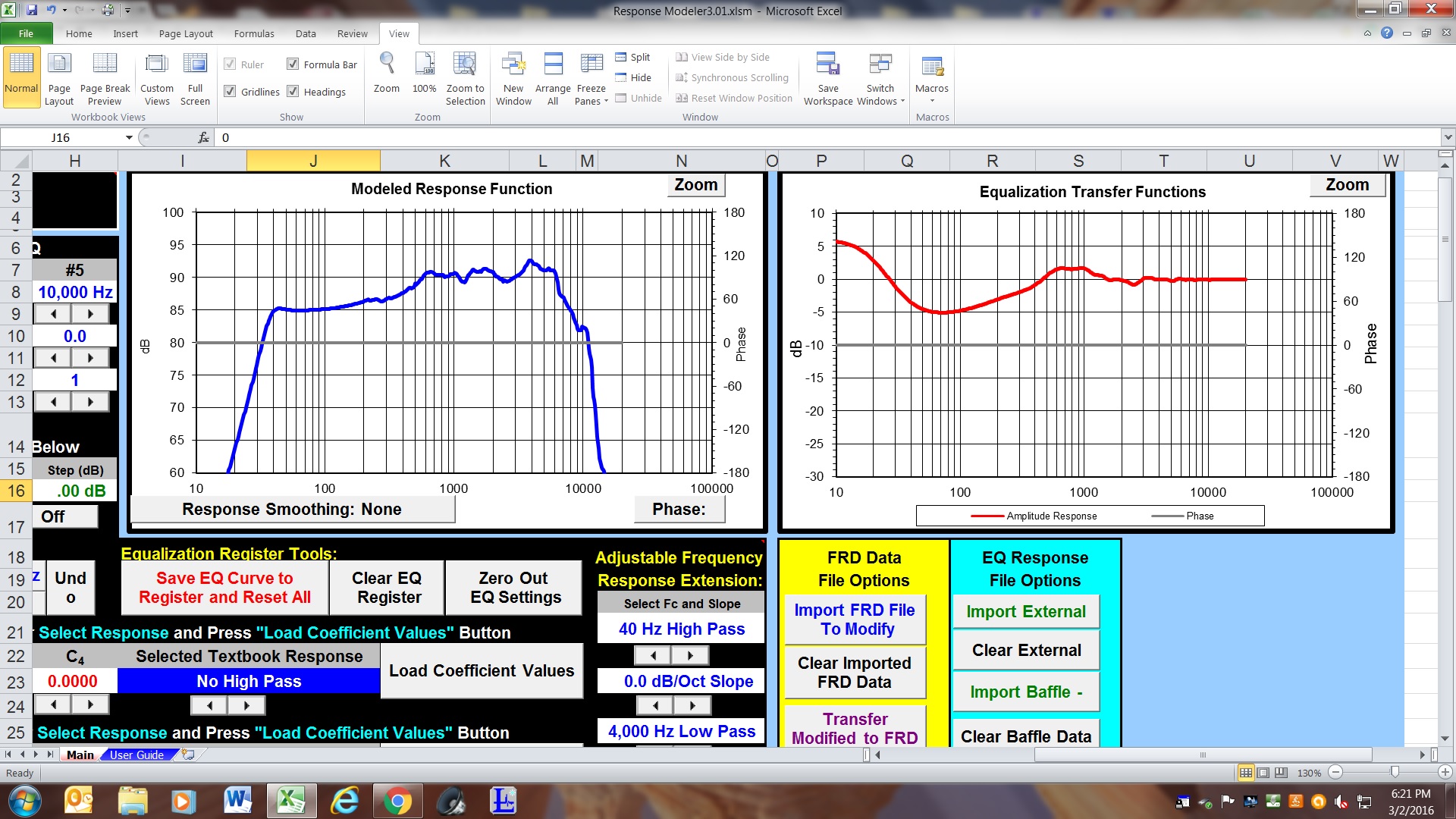Viewport: 1456px width, 819px height.
Task: Click the Phase: button under chart
Action: [679, 509]
